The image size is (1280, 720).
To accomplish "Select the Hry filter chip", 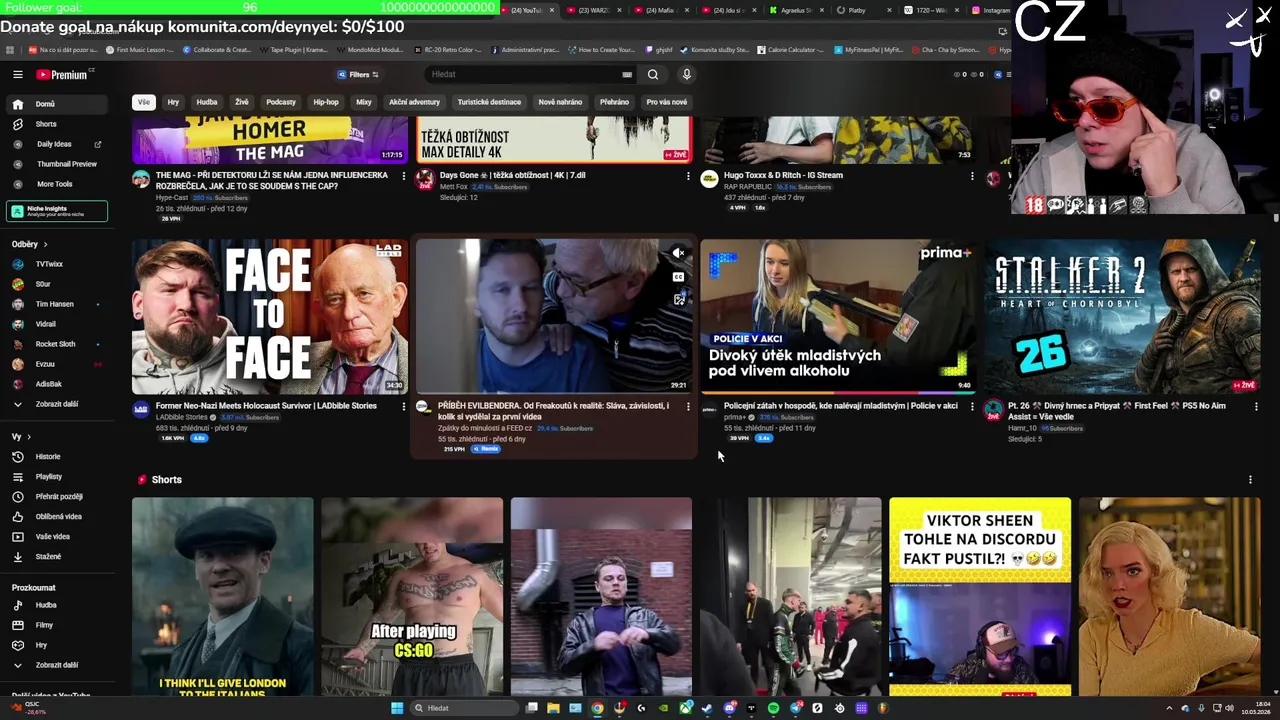I will point(173,102).
